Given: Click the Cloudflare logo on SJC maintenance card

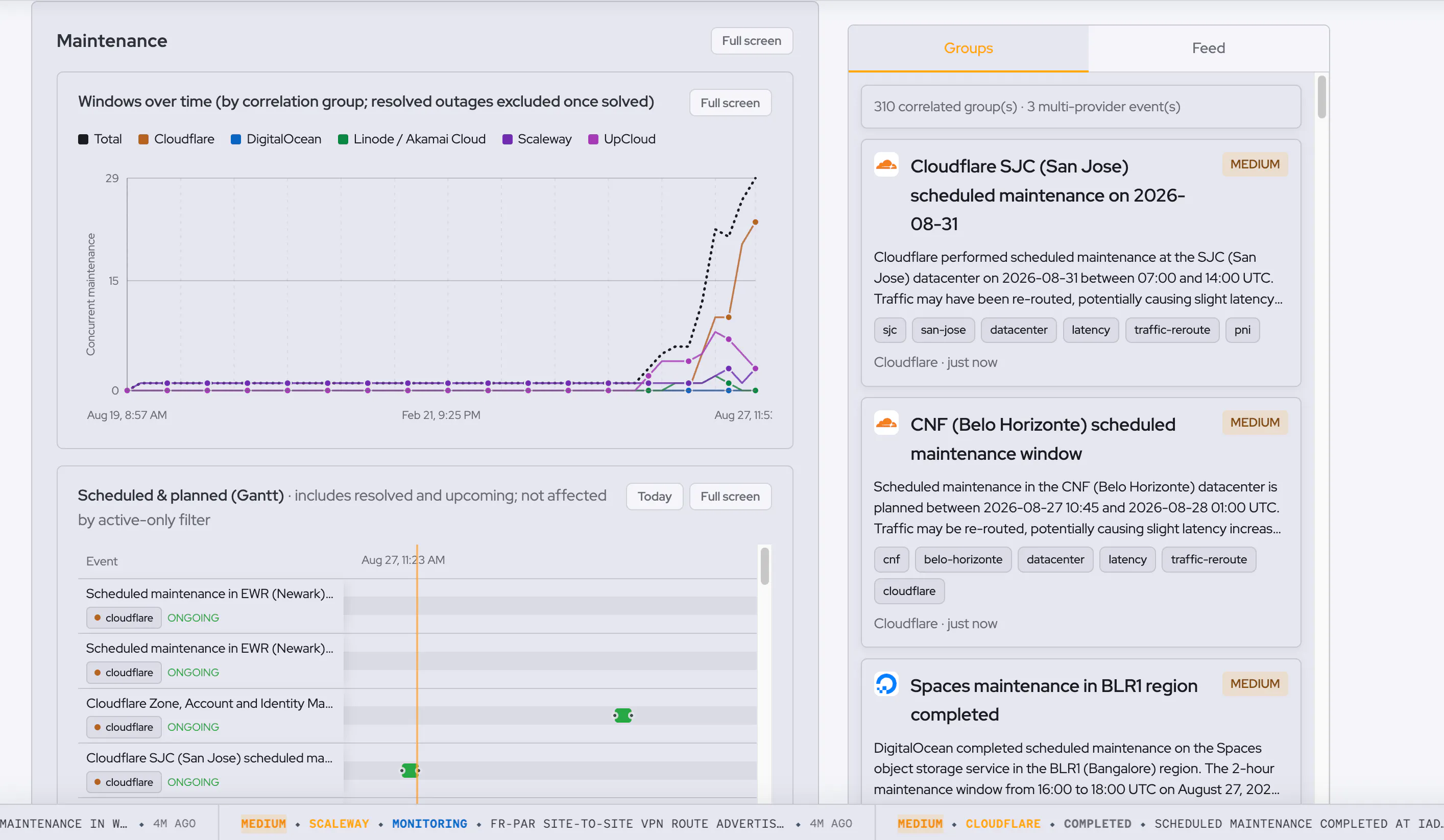Looking at the screenshot, I should click(x=886, y=165).
